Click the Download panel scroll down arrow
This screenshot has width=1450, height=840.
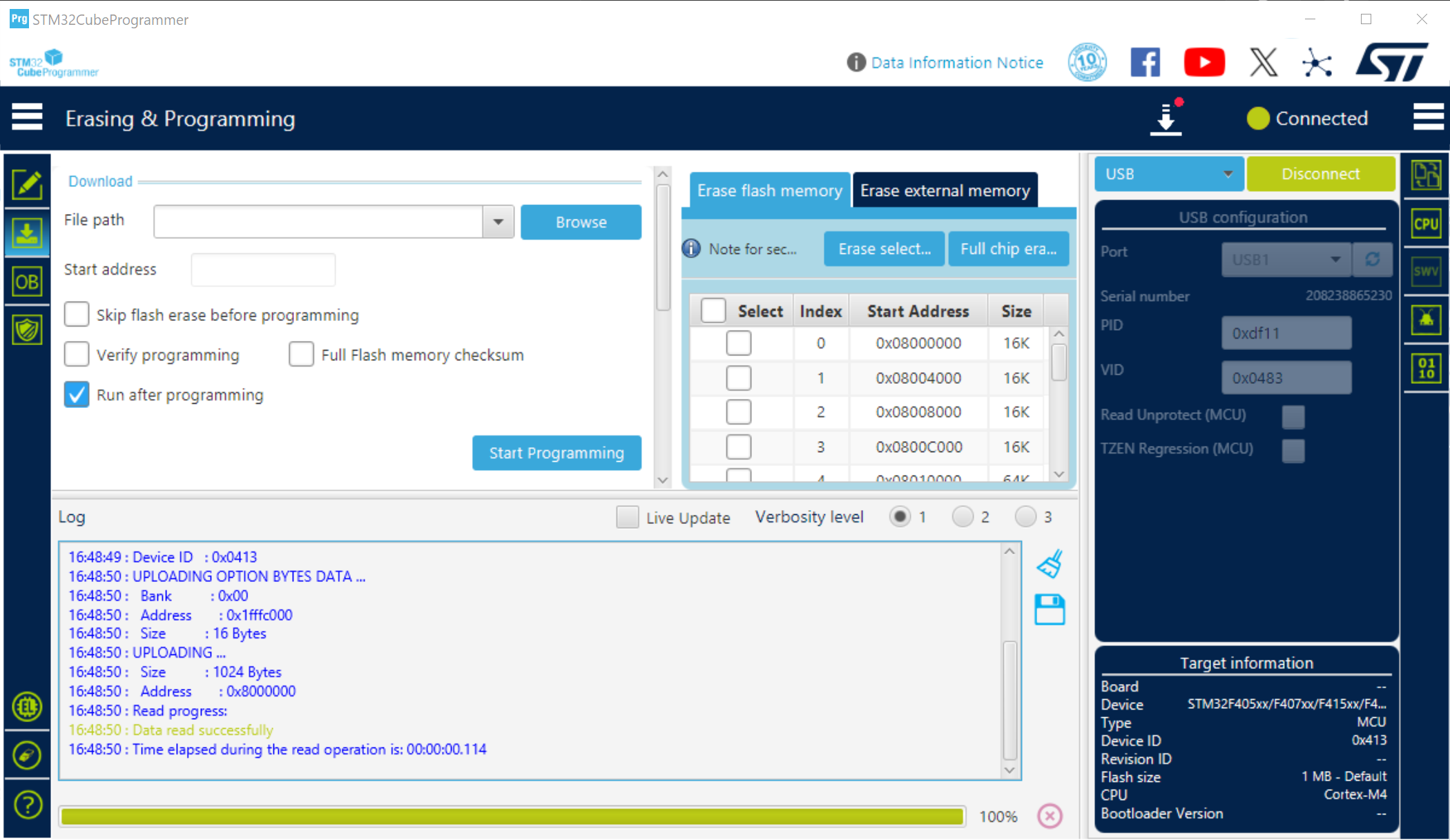(x=663, y=480)
